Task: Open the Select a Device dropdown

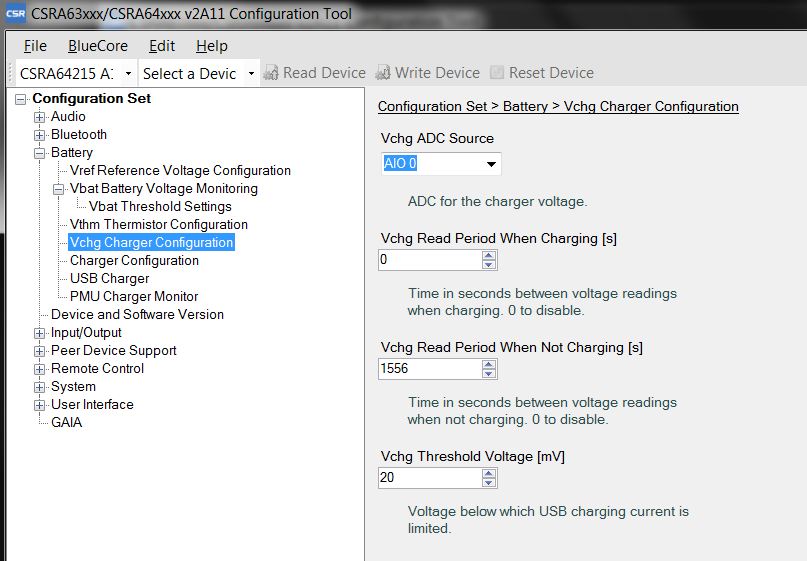Action: click(251, 74)
